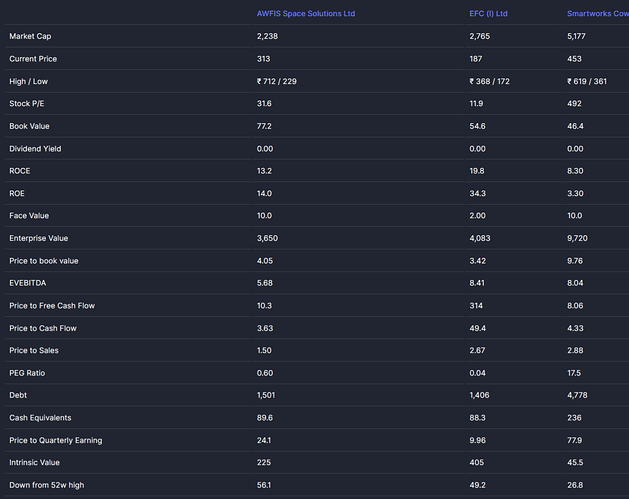Image resolution: width=629 pixels, height=499 pixels.
Task: Select the Price to Sales row label
Action: (x=34, y=351)
